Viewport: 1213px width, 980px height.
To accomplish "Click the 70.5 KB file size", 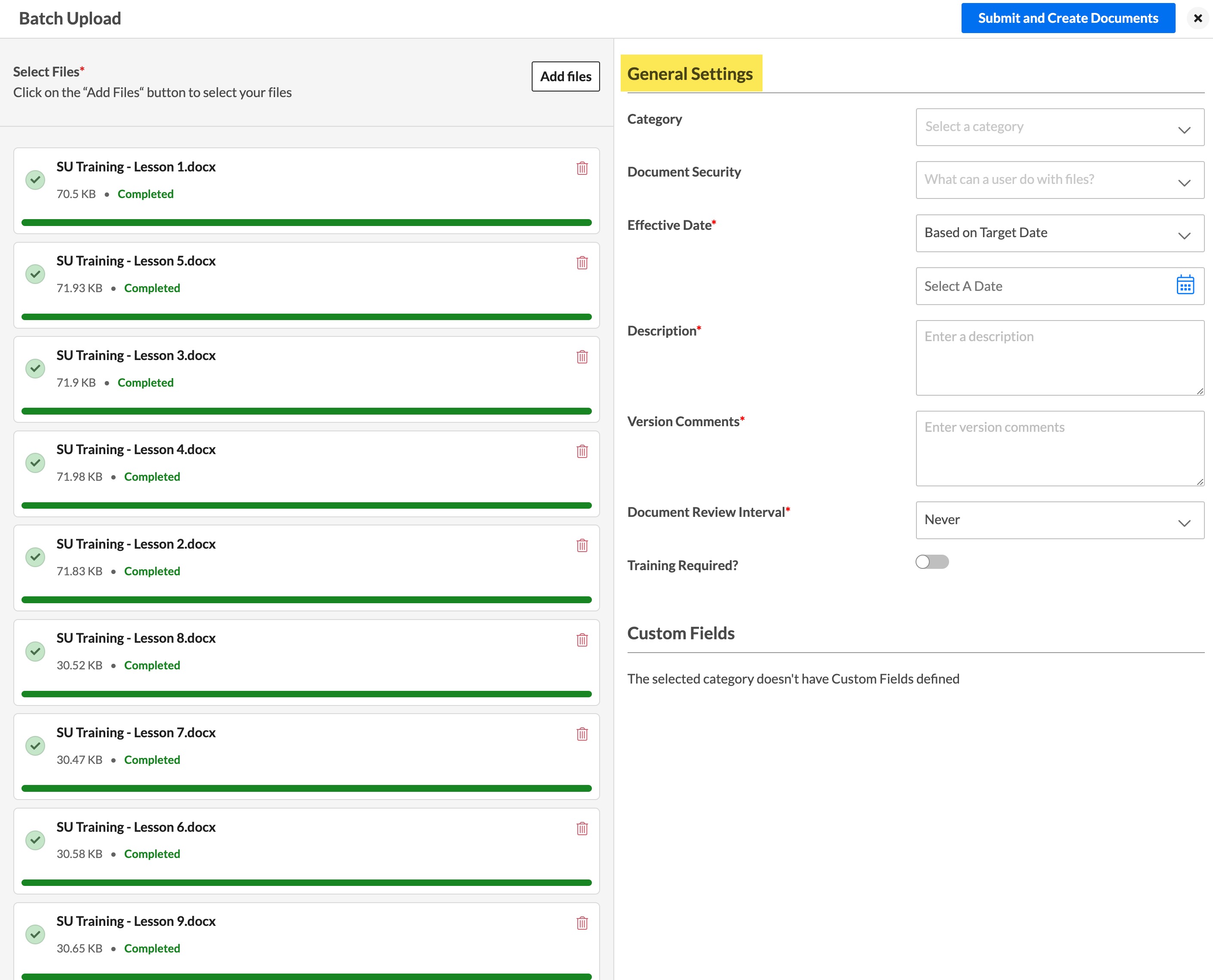I will point(76,194).
